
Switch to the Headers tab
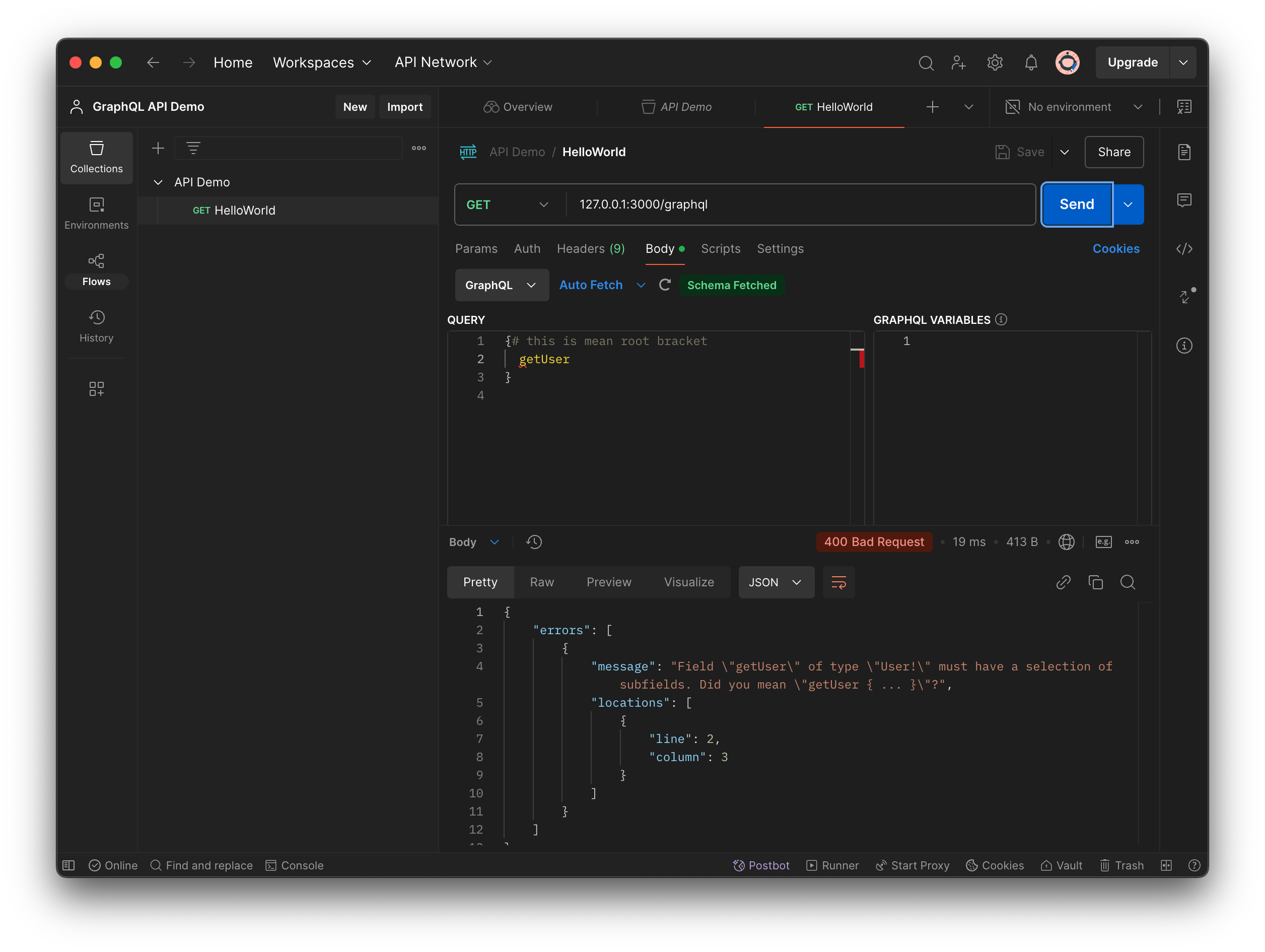591,248
